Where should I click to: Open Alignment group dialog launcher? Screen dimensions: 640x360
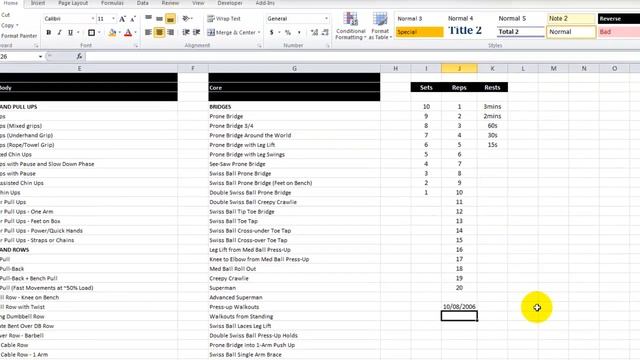(260, 46)
